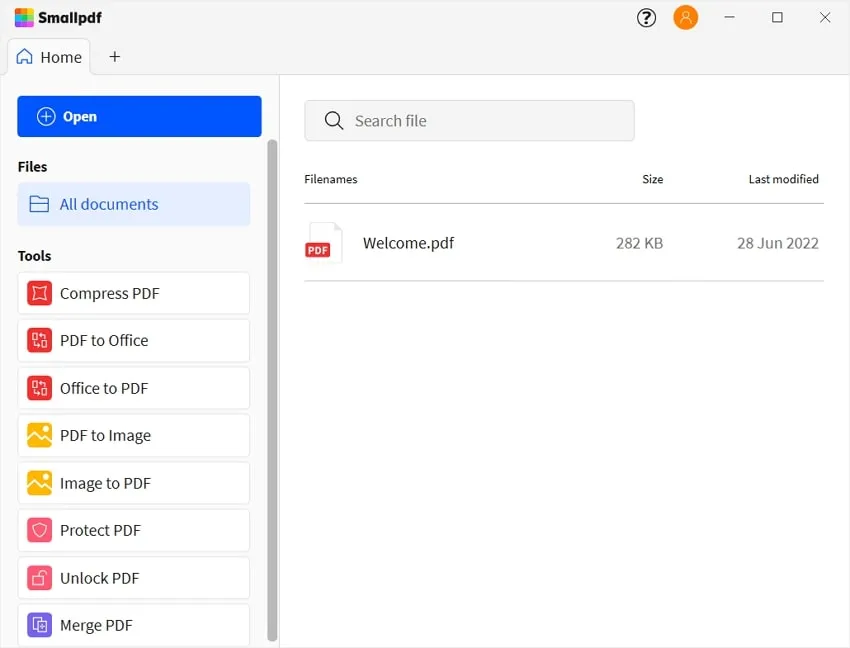Sort files by Last modified column
The height and width of the screenshot is (648, 850).
point(784,179)
